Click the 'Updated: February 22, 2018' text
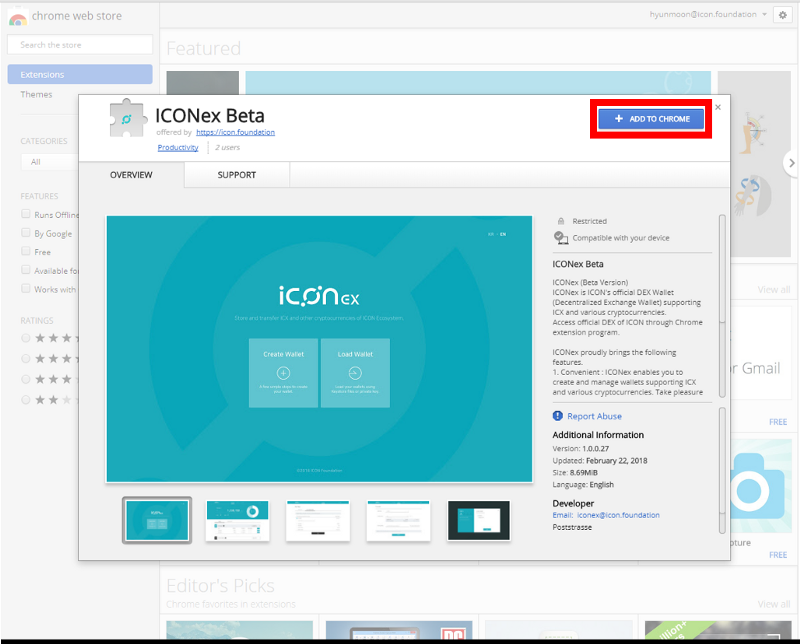This screenshot has height=644, width=800. pyautogui.click(x=600, y=461)
